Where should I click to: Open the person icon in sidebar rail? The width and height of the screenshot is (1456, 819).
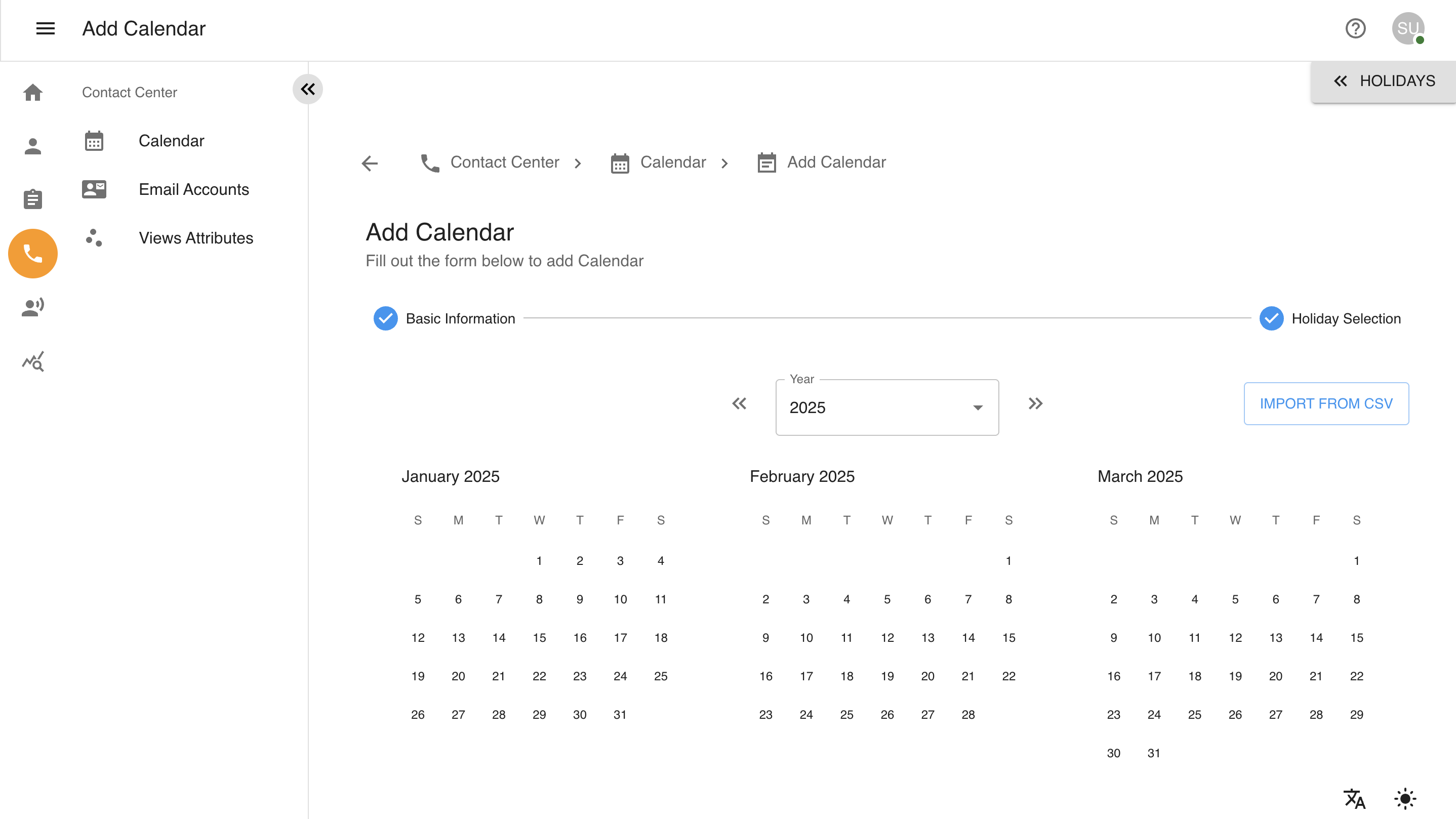(x=33, y=146)
